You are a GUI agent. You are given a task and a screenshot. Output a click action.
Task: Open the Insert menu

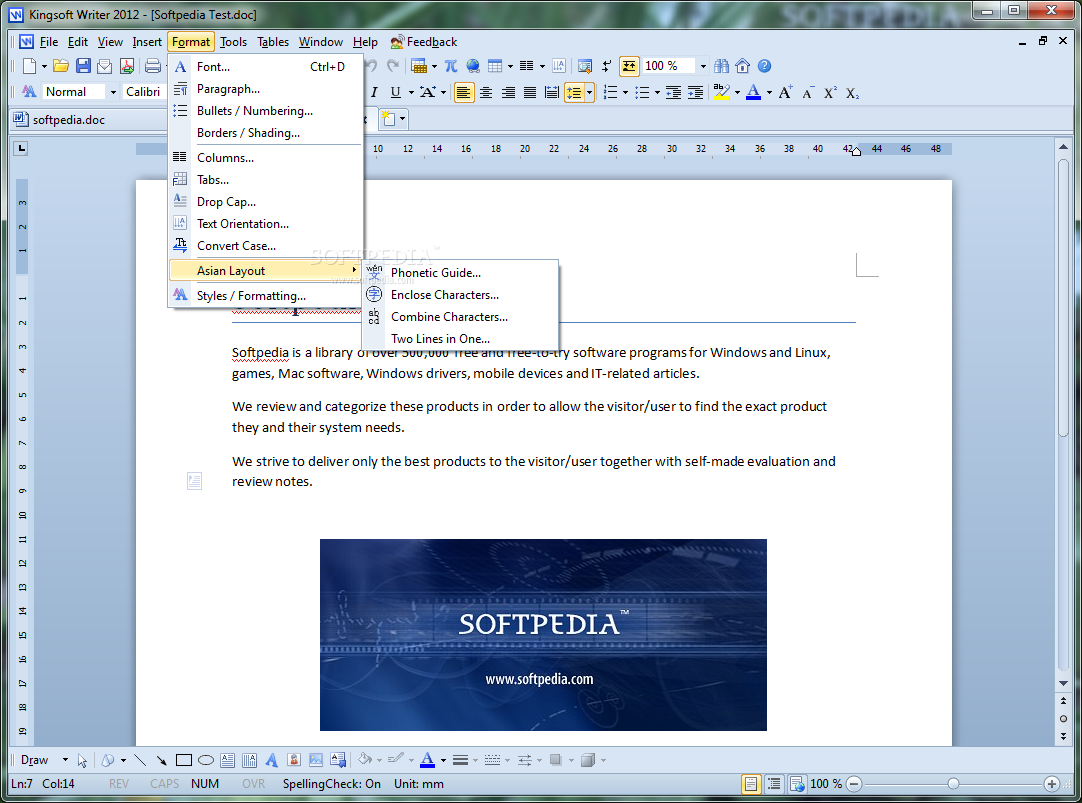point(147,42)
